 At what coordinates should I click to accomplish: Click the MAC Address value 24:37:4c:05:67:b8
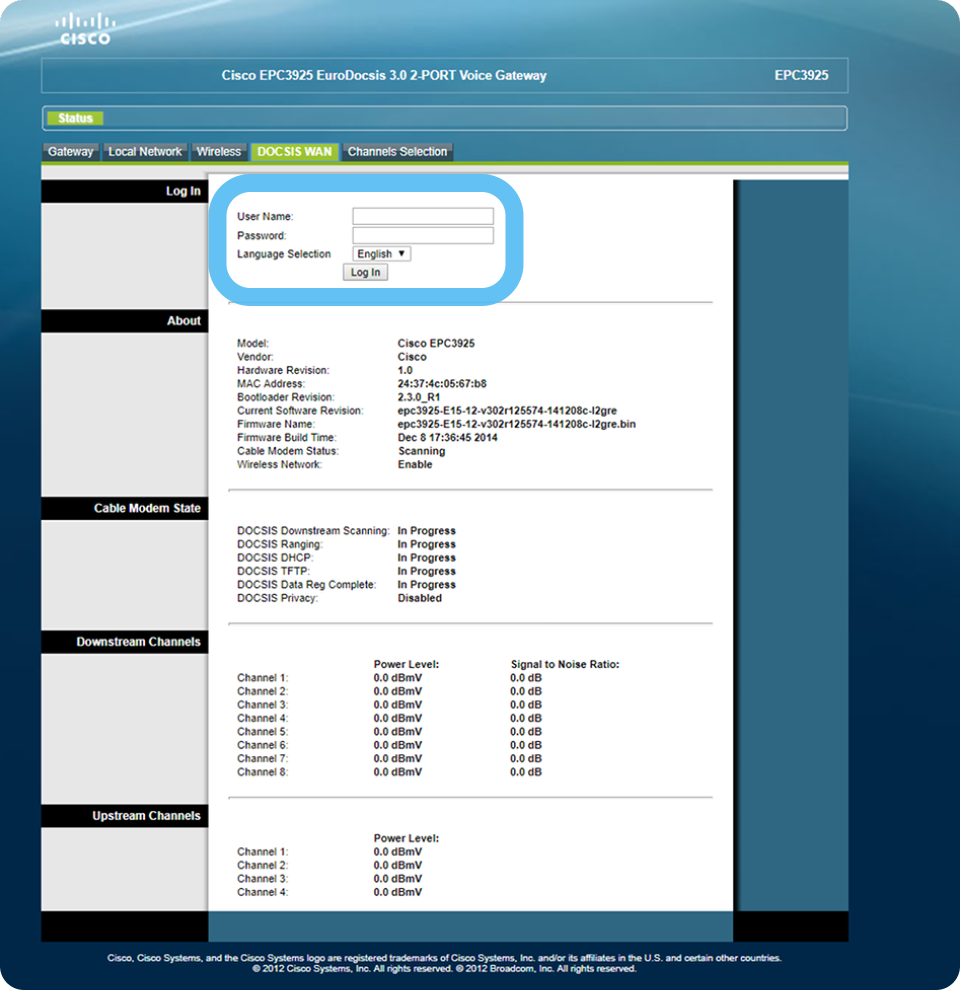tap(442, 384)
